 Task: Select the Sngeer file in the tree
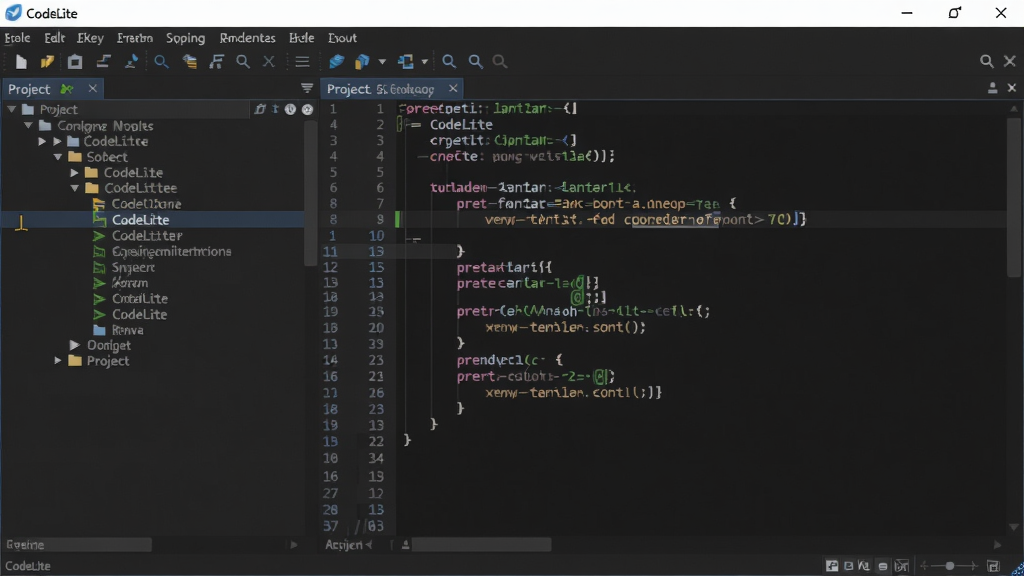(133, 267)
